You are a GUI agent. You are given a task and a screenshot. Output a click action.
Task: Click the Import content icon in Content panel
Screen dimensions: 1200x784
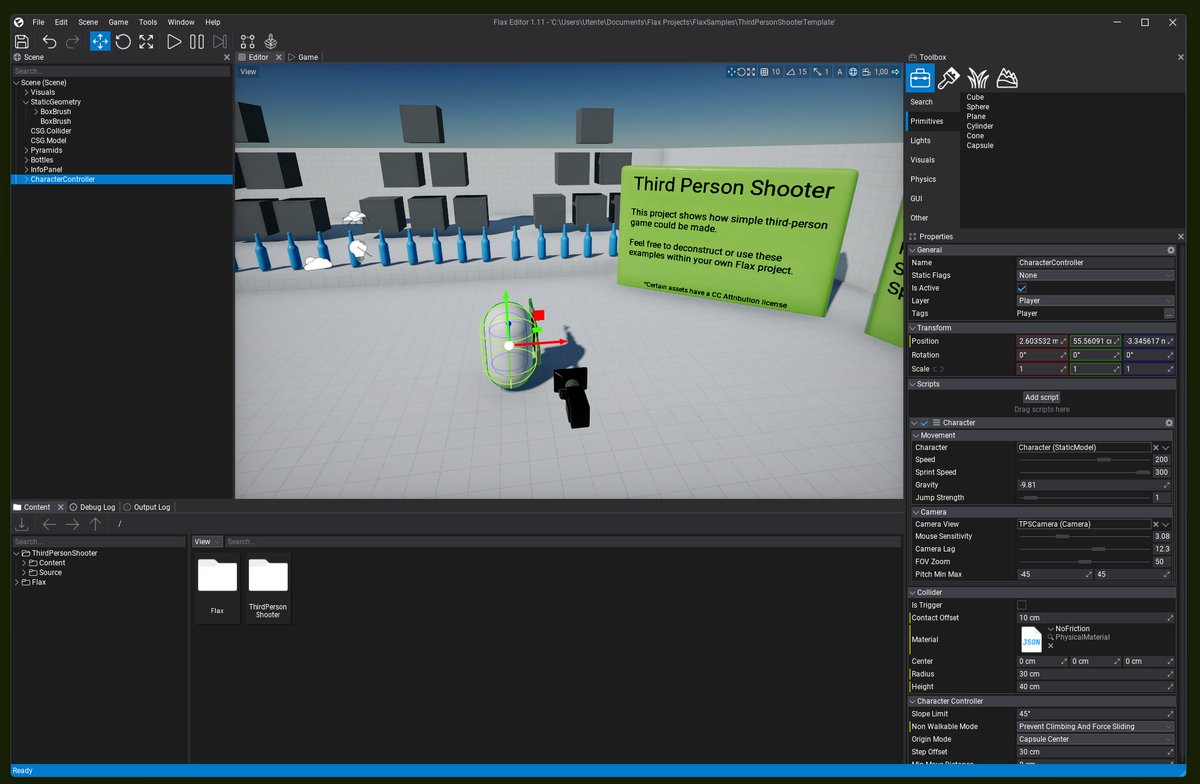pyautogui.click(x=21, y=524)
